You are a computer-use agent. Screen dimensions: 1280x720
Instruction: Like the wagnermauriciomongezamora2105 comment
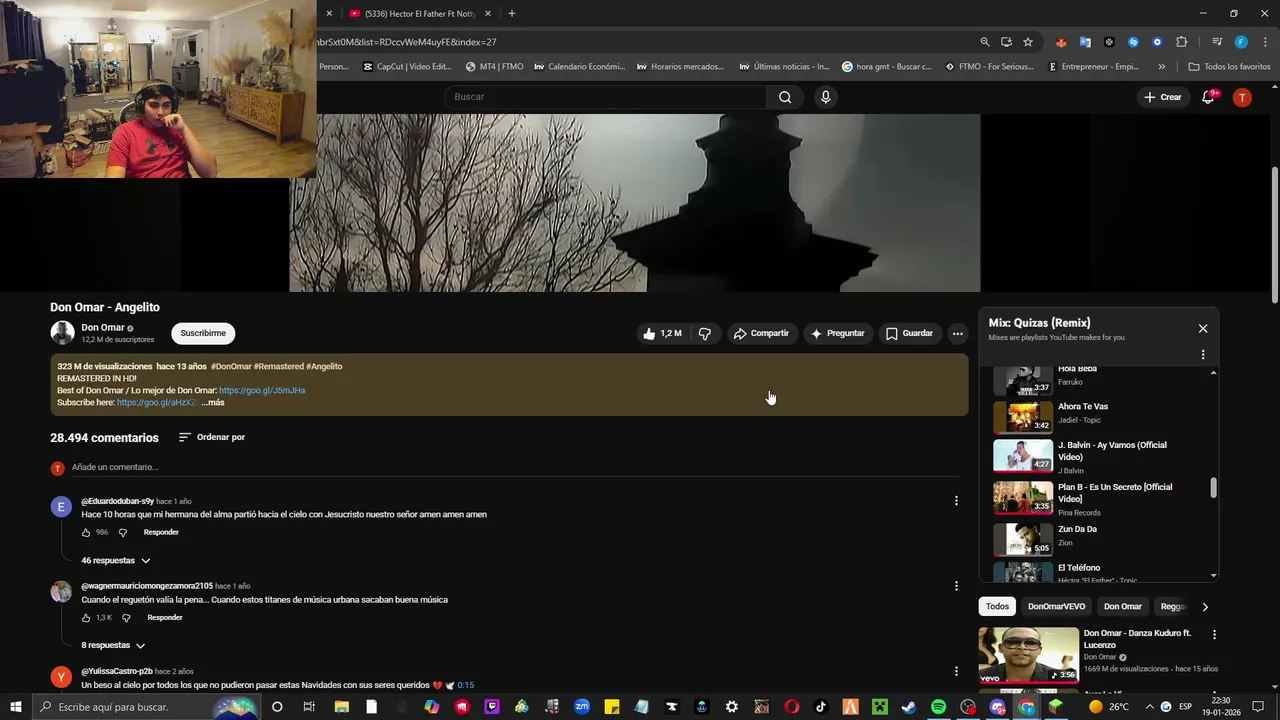click(x=86, y=618)
